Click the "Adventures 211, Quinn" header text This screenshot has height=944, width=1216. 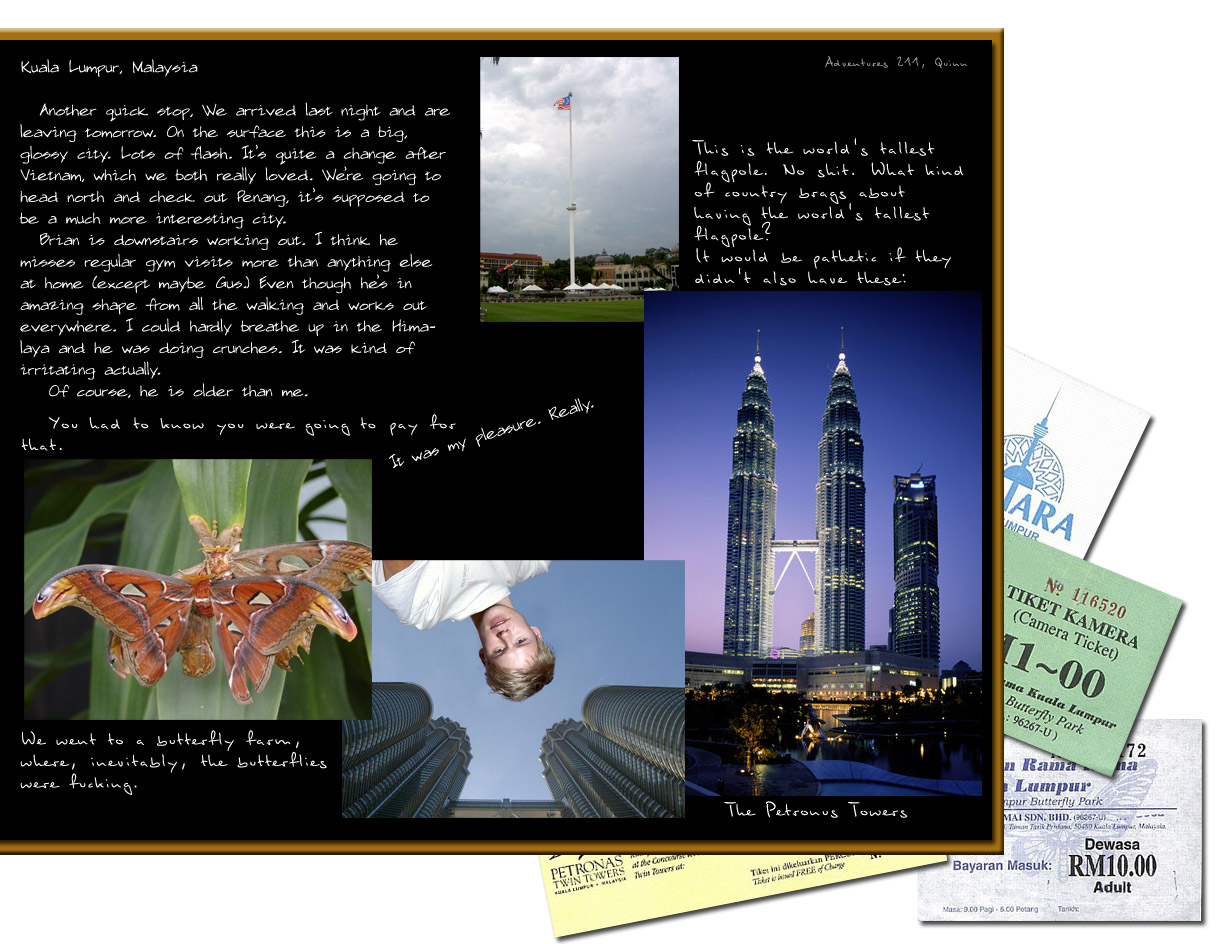click(x=896, y=62)
